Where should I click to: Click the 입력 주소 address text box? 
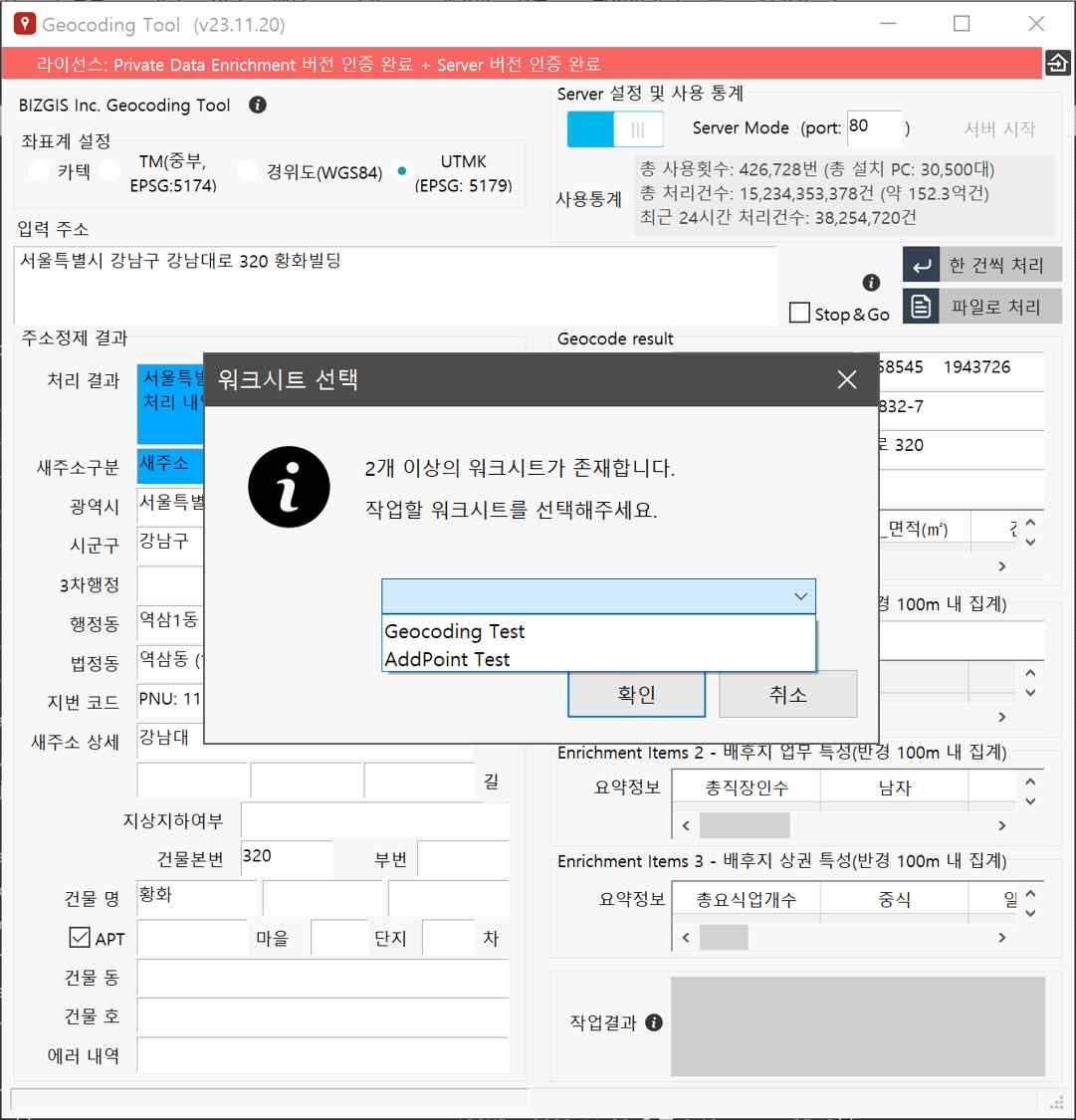tap(395, 285)
